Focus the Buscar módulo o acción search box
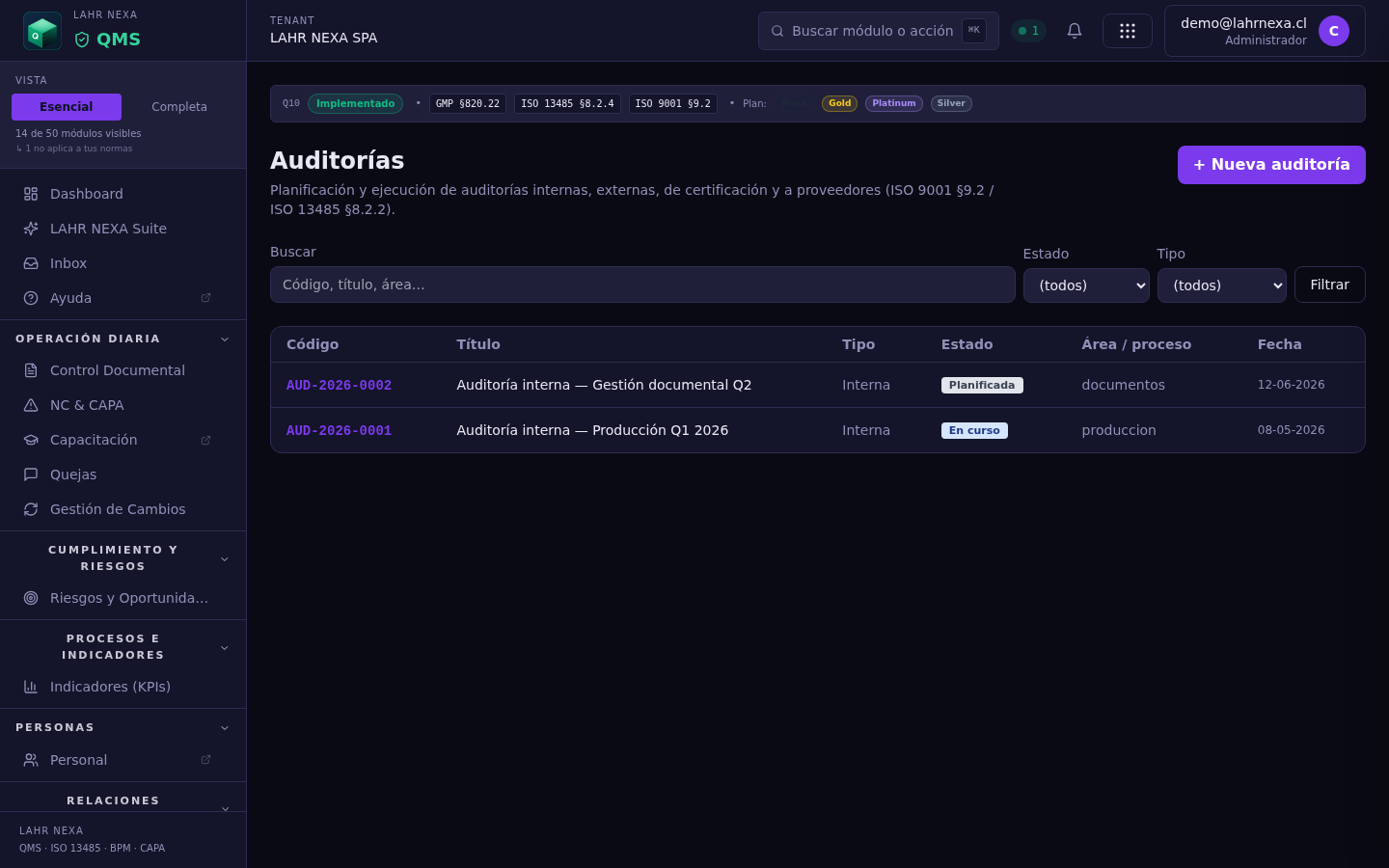 pos(878,31)
